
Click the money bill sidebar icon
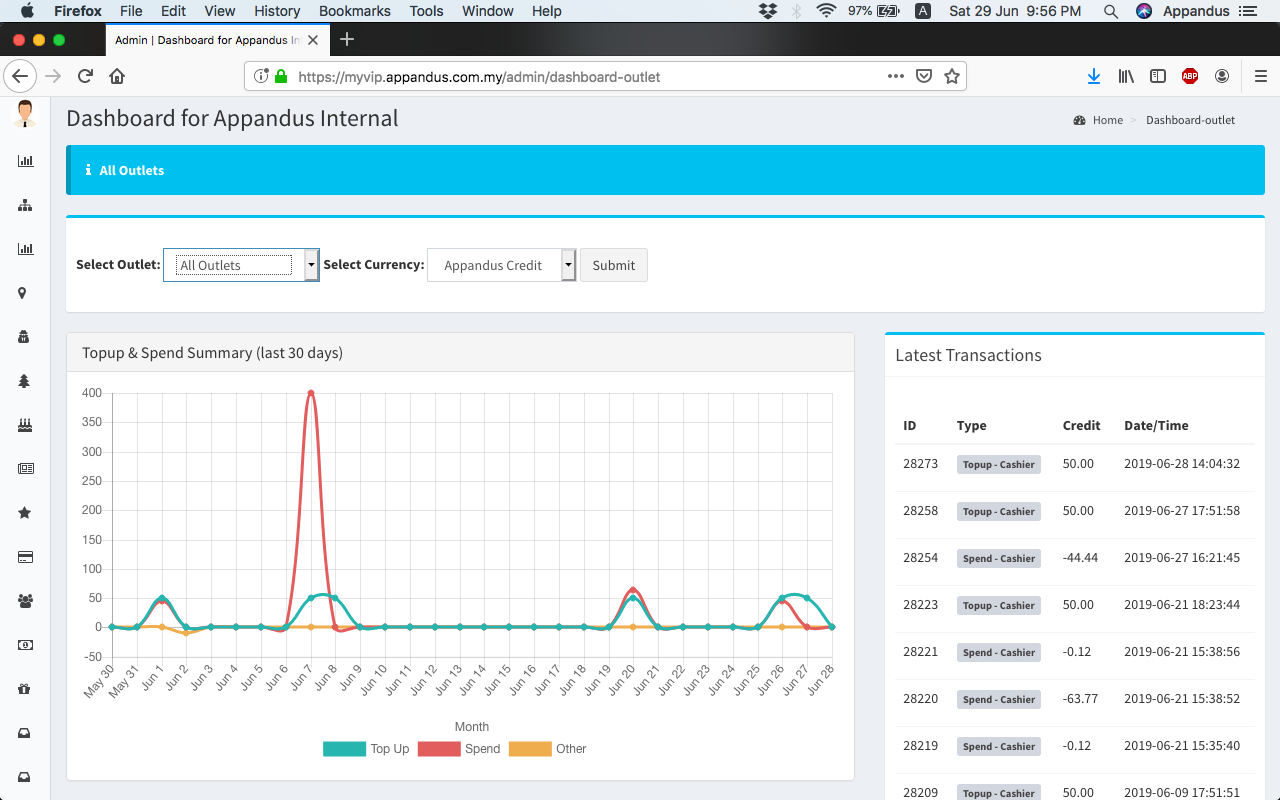click(x=25, y=645)
